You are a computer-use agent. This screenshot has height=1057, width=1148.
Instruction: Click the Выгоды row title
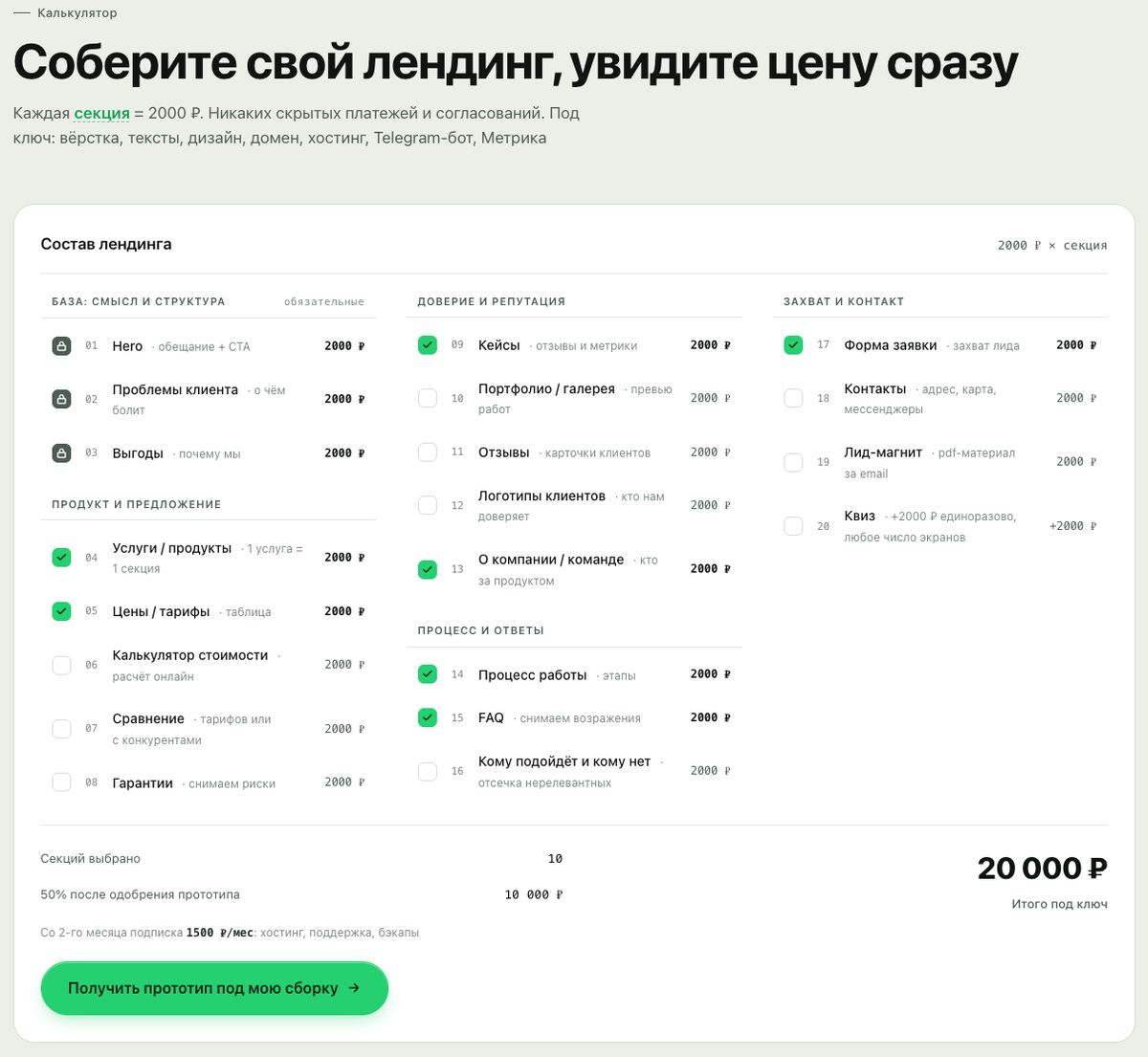(138, 453)
